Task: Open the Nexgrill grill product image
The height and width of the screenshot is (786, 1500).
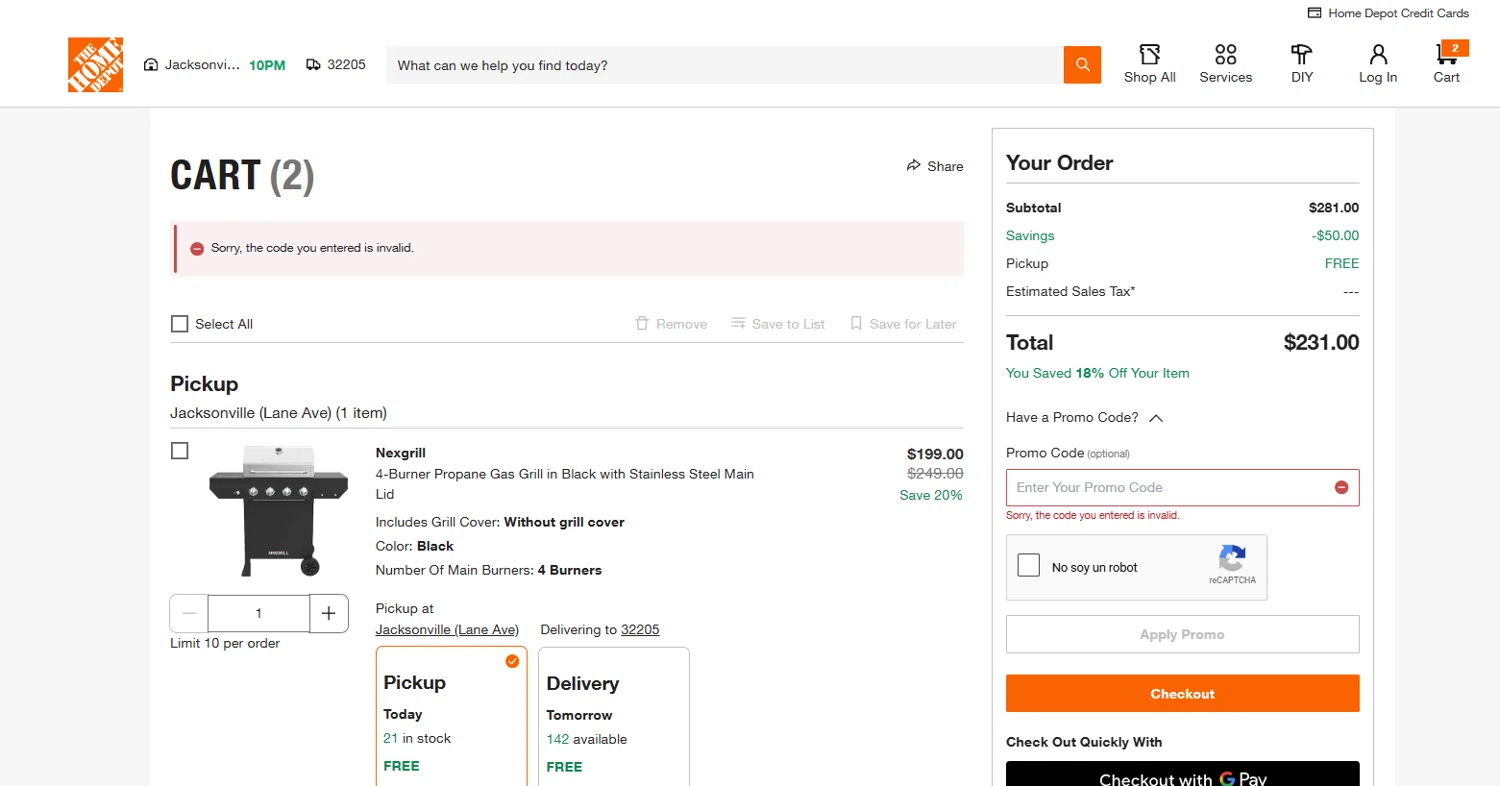Action: [278, 510]
